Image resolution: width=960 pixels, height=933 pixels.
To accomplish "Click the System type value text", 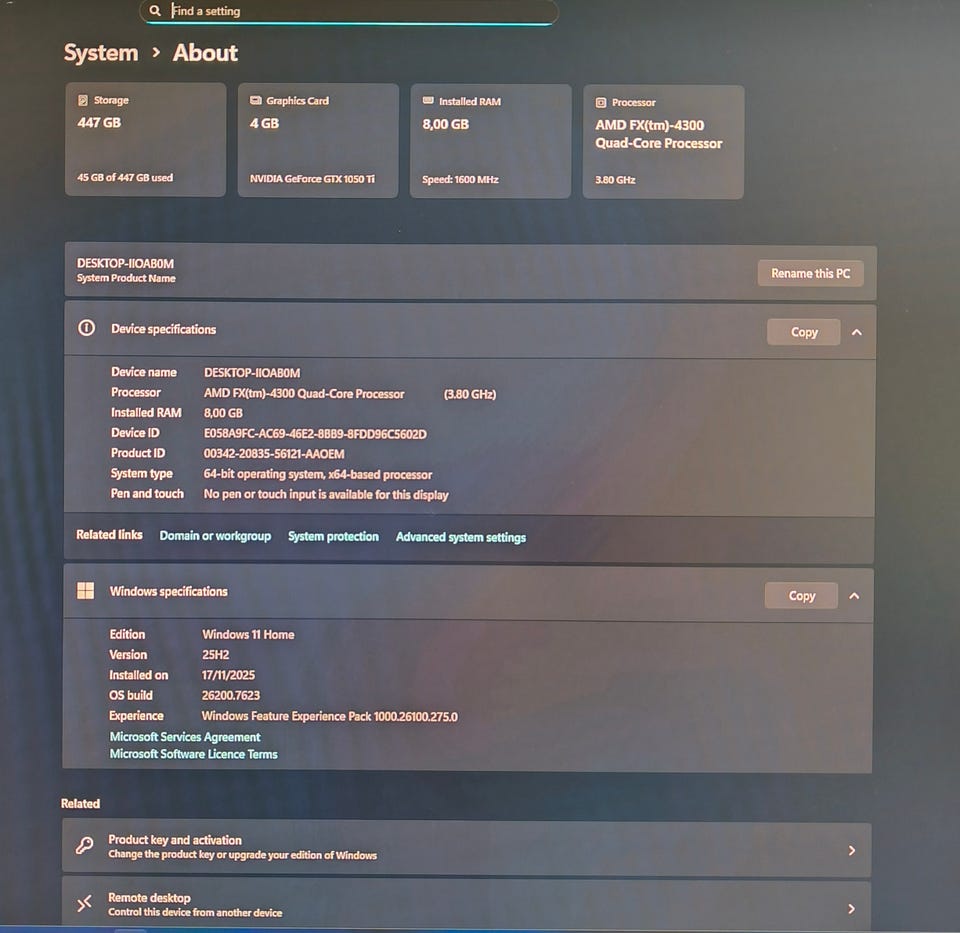I will 317,474.
